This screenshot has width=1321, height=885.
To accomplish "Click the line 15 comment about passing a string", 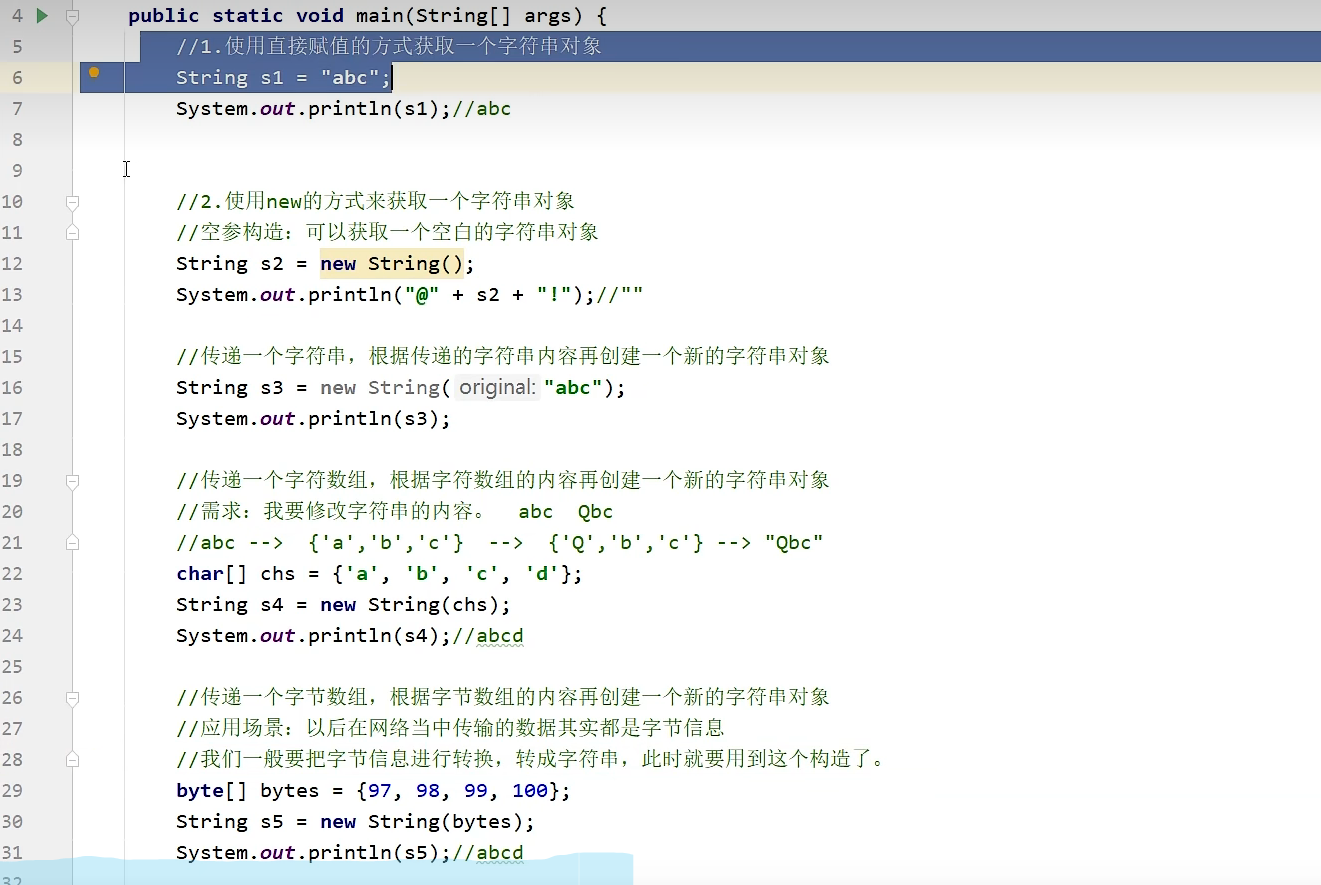I will coord(503,357).
